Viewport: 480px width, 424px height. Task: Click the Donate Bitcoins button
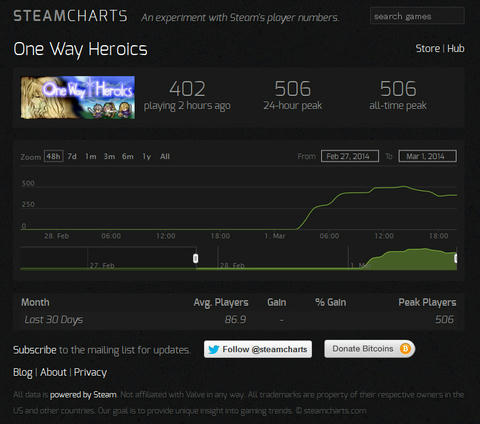tap(370, 349)
